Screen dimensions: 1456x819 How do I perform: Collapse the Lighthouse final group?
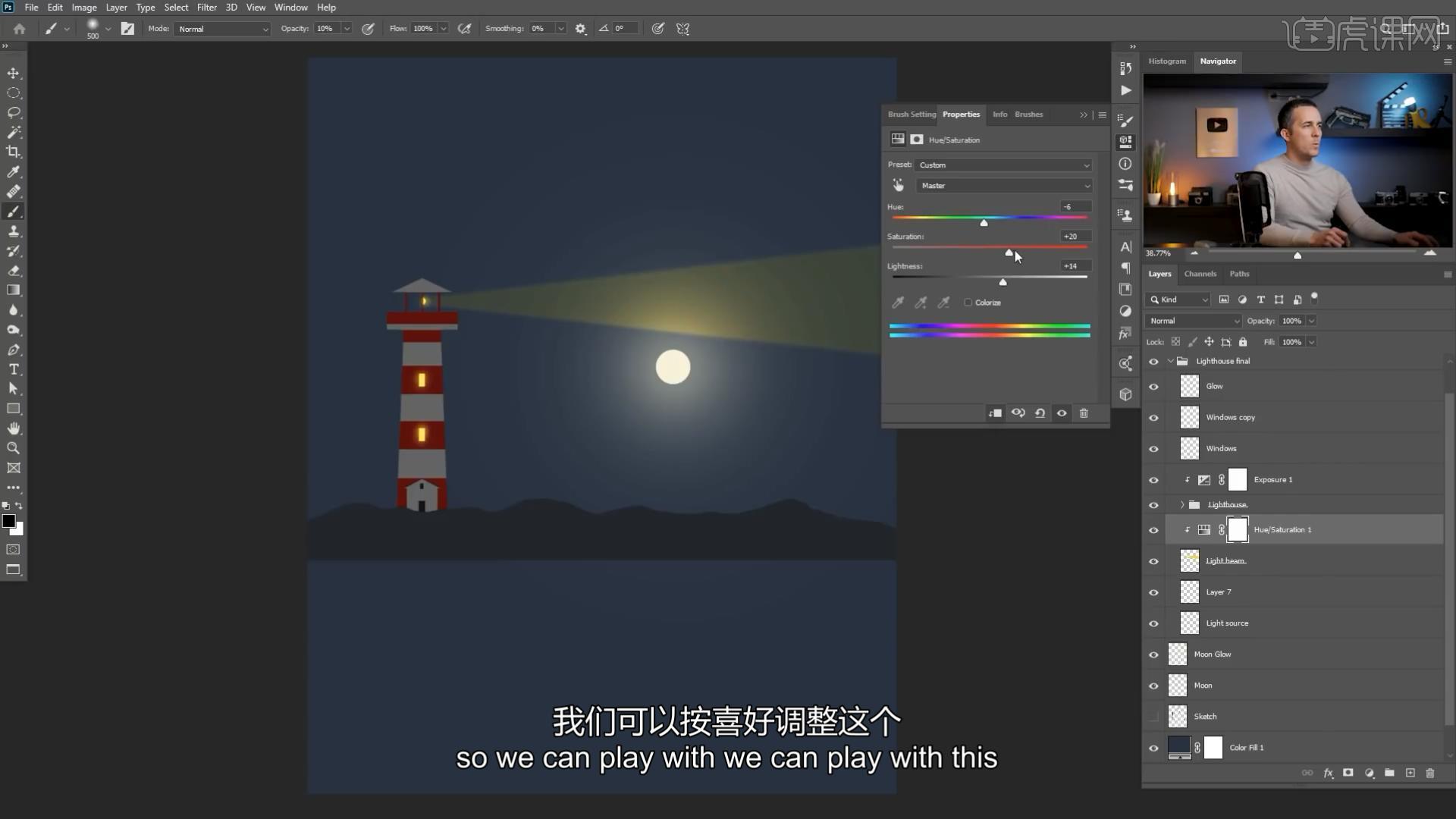click(x=1171, y=361)
